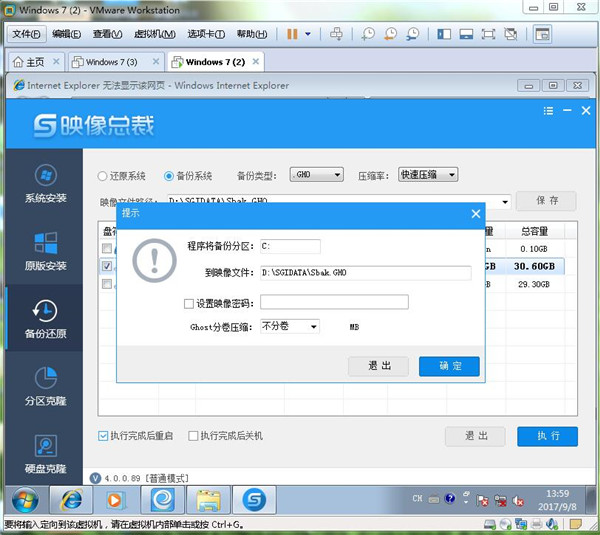Open the 原版安装 sidebar section
600x535 pixels.
tap(46, 251)
